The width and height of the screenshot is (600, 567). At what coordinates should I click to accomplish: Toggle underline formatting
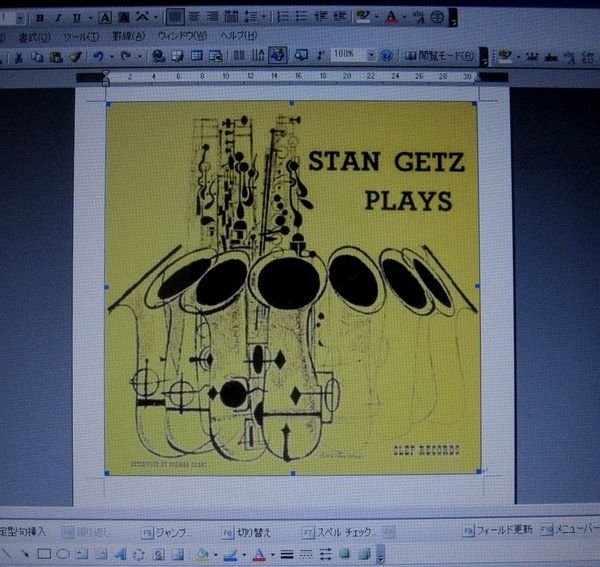point(76,17)
